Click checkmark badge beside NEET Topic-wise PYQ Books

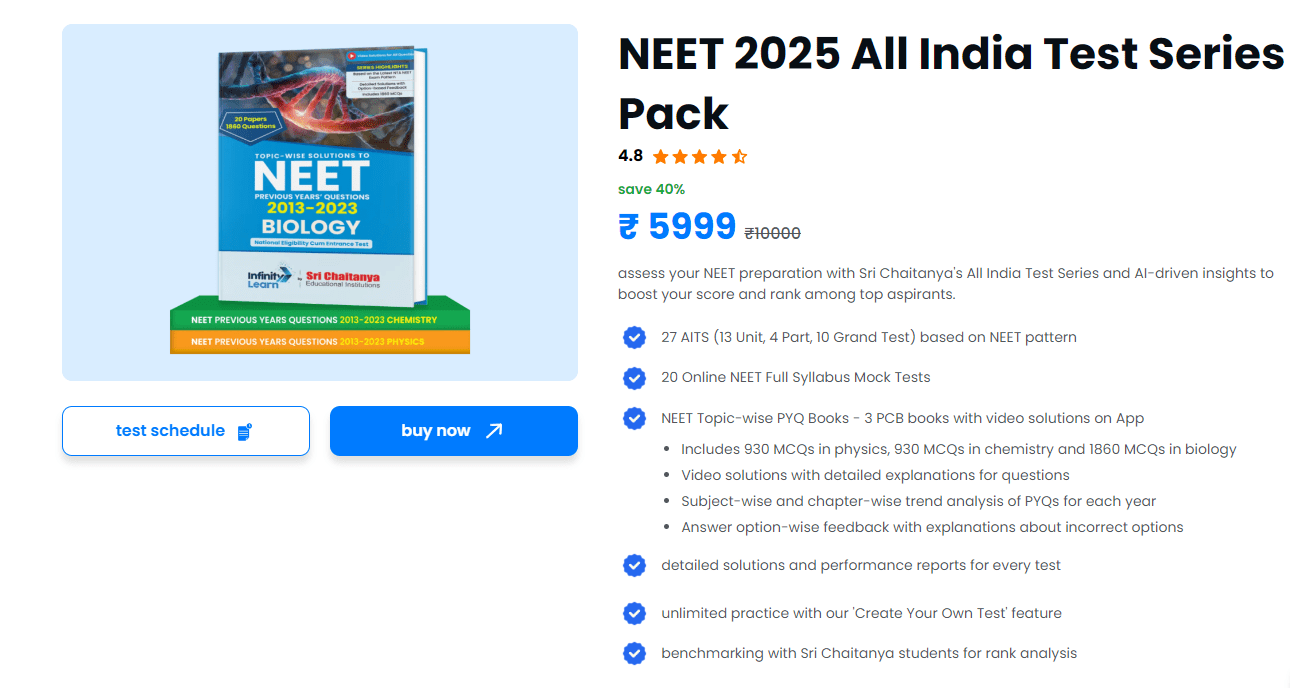[634, 418]
